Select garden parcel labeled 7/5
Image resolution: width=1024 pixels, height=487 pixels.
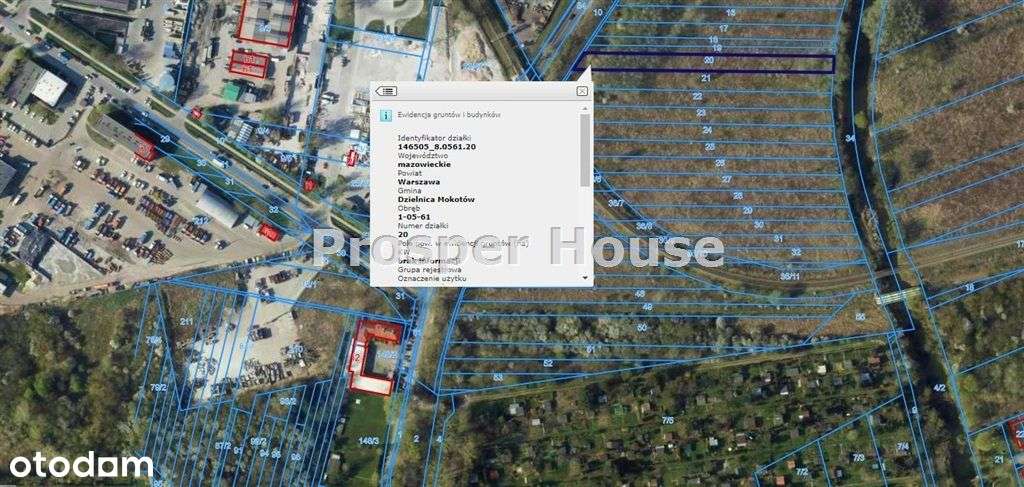(667, 421)
